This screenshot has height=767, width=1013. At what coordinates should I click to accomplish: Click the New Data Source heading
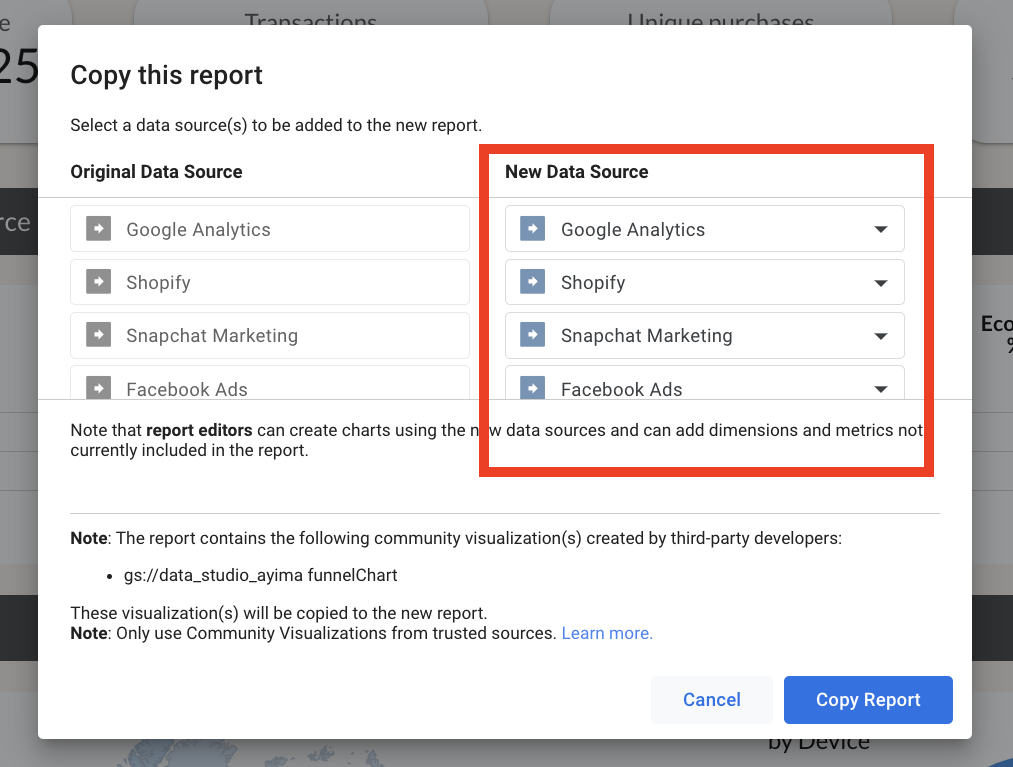tap(576, 172)
